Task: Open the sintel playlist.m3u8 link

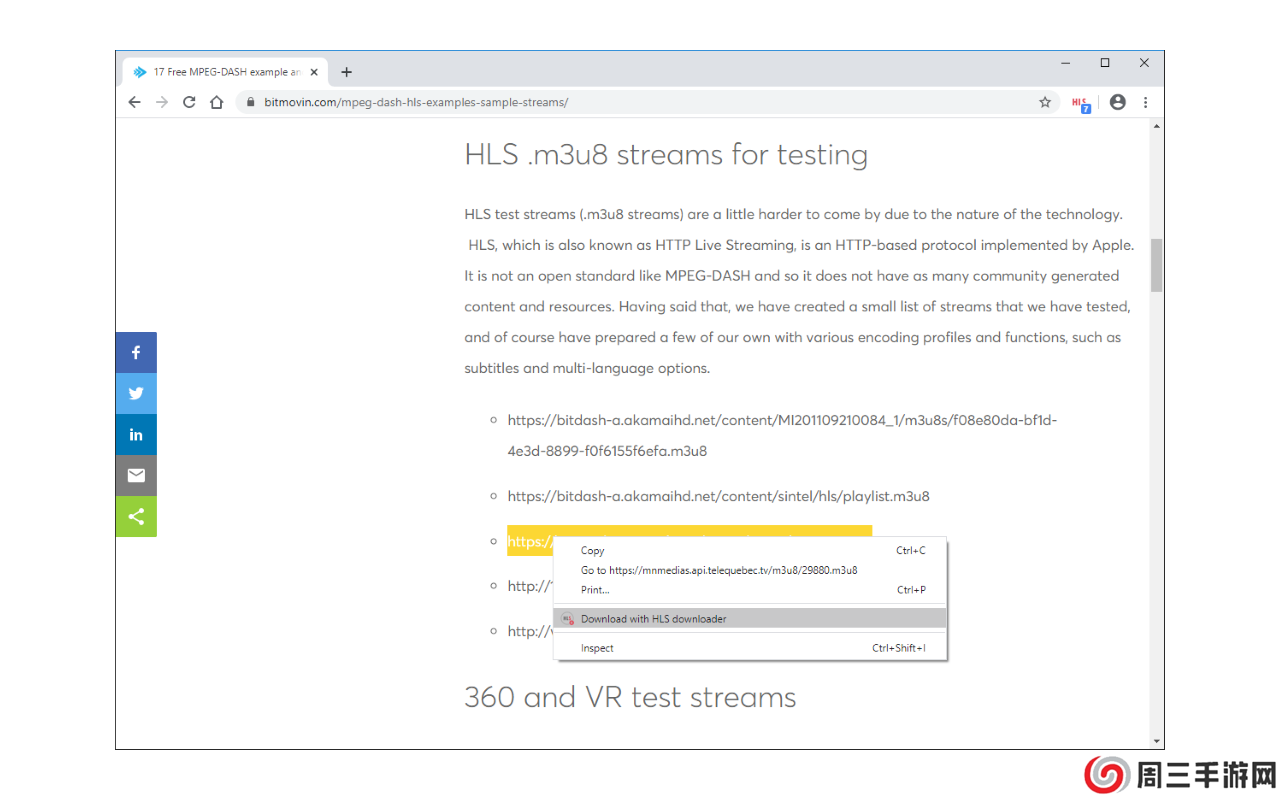Action: 718,495
